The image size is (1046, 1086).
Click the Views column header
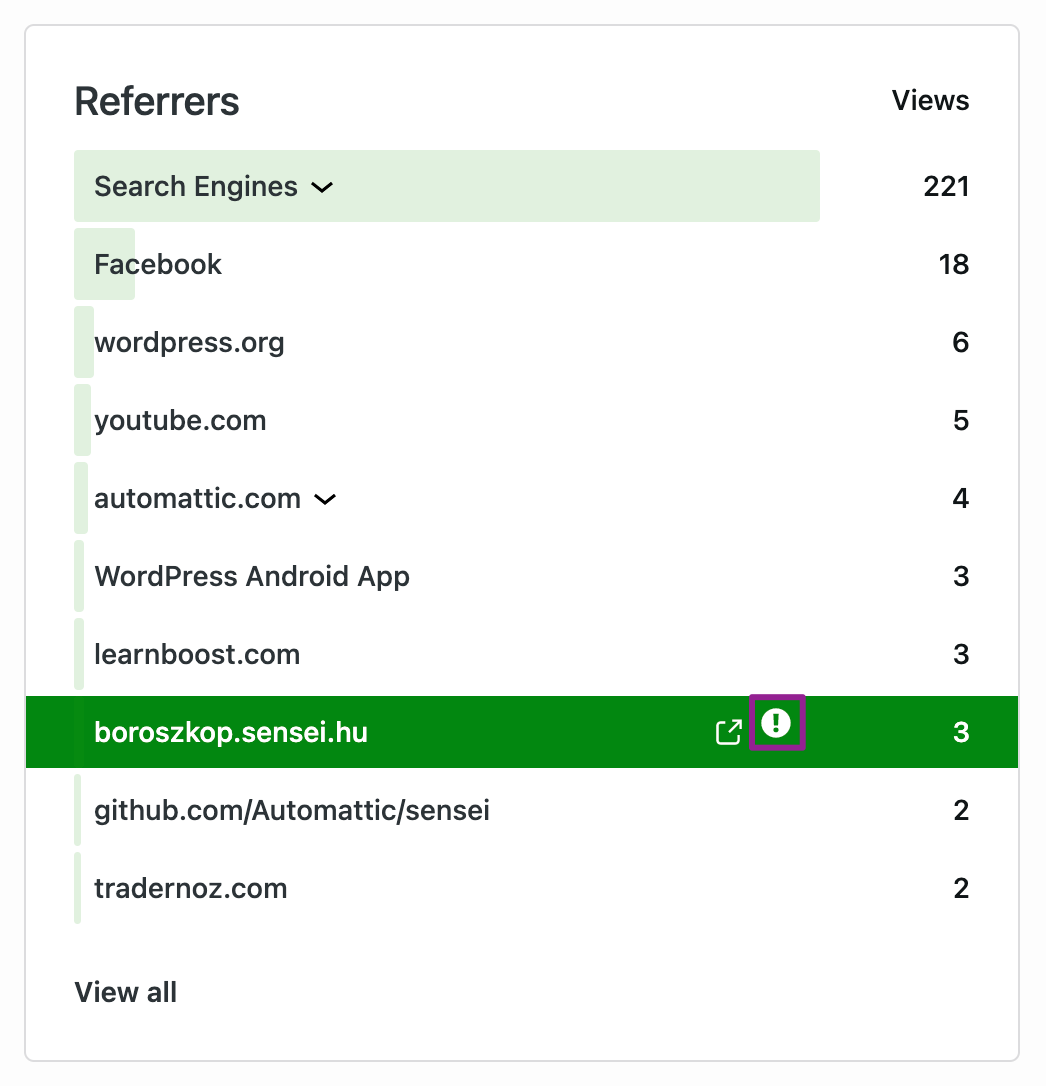930,100
